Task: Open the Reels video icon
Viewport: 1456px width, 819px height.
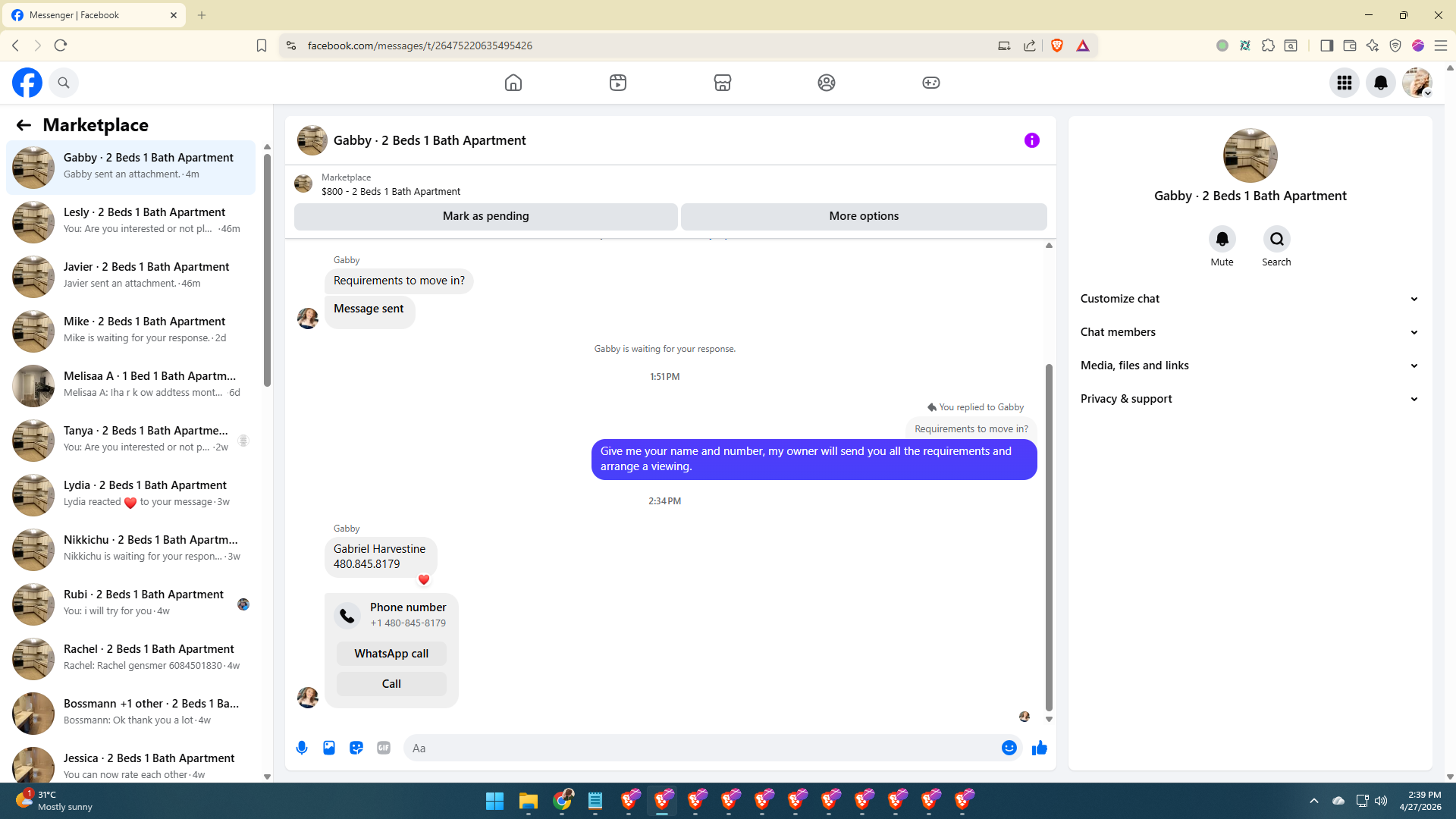Action: [618, 83]
